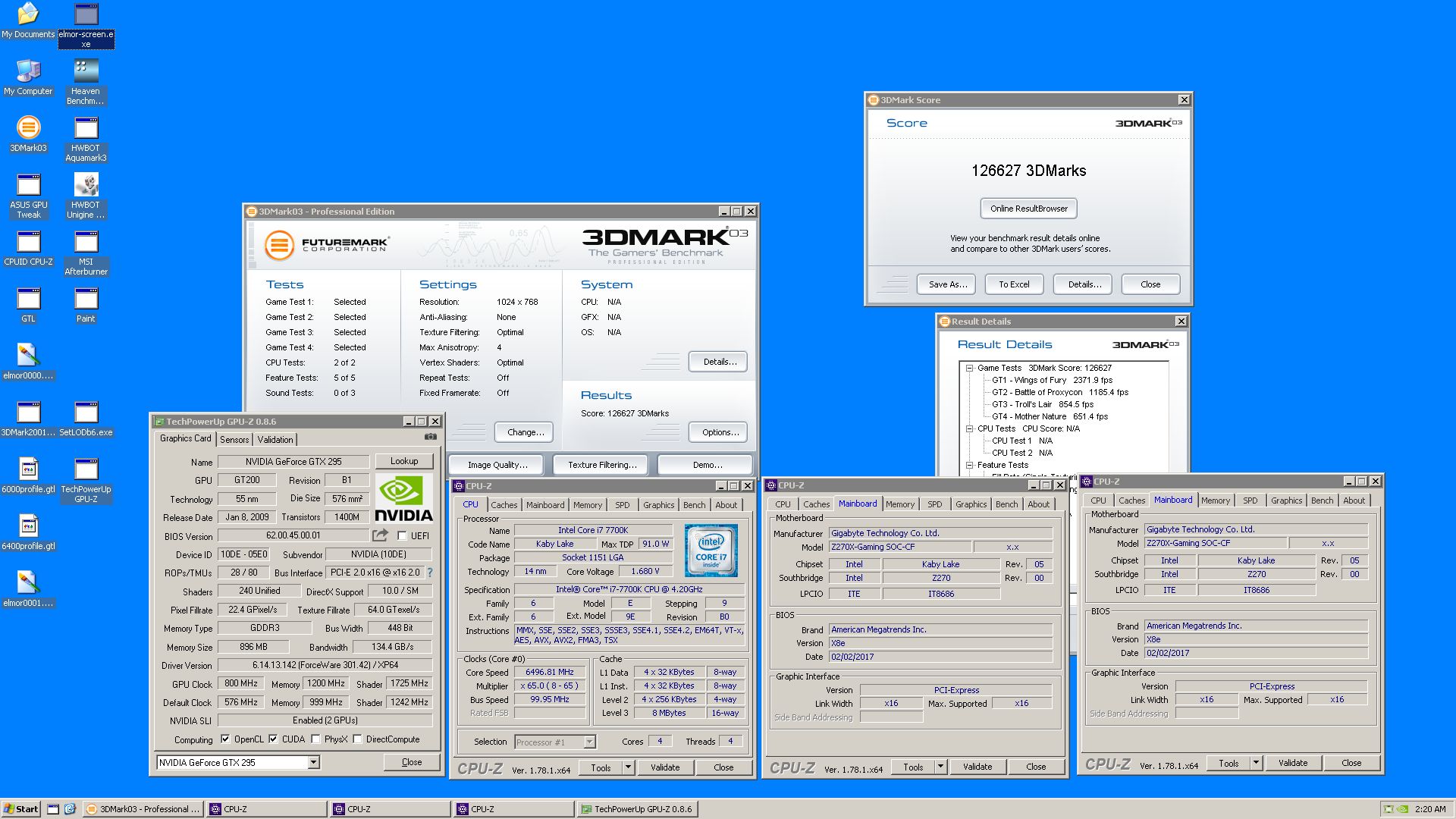This screenshot has width=1456, height=819.
Task: Switch to Validation tab in GPU-Z
Action: (275, 440)
